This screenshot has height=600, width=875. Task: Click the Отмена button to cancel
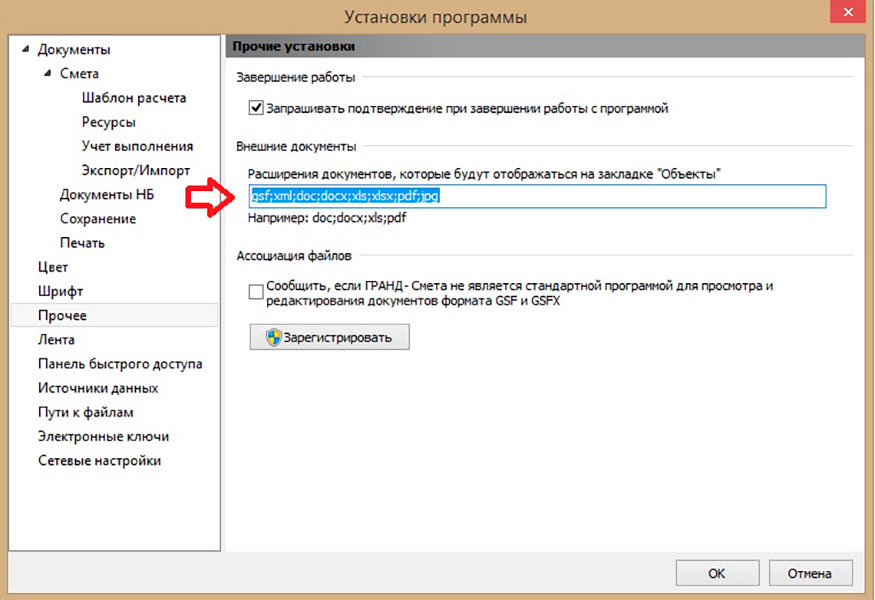click(x=809, y=574)
